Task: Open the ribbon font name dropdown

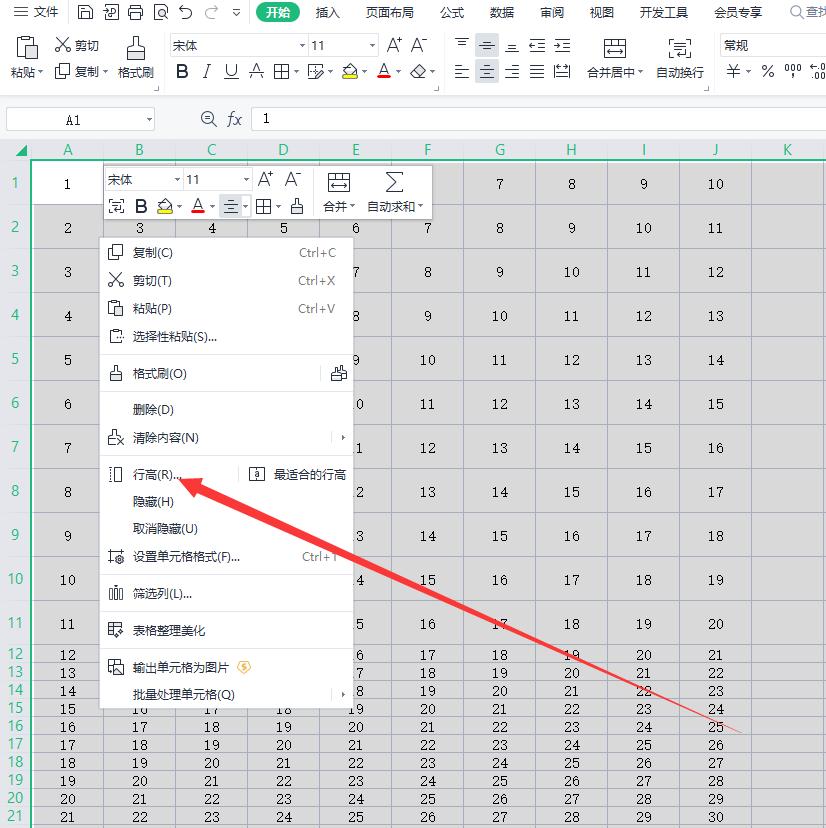Action: point(303,45)
